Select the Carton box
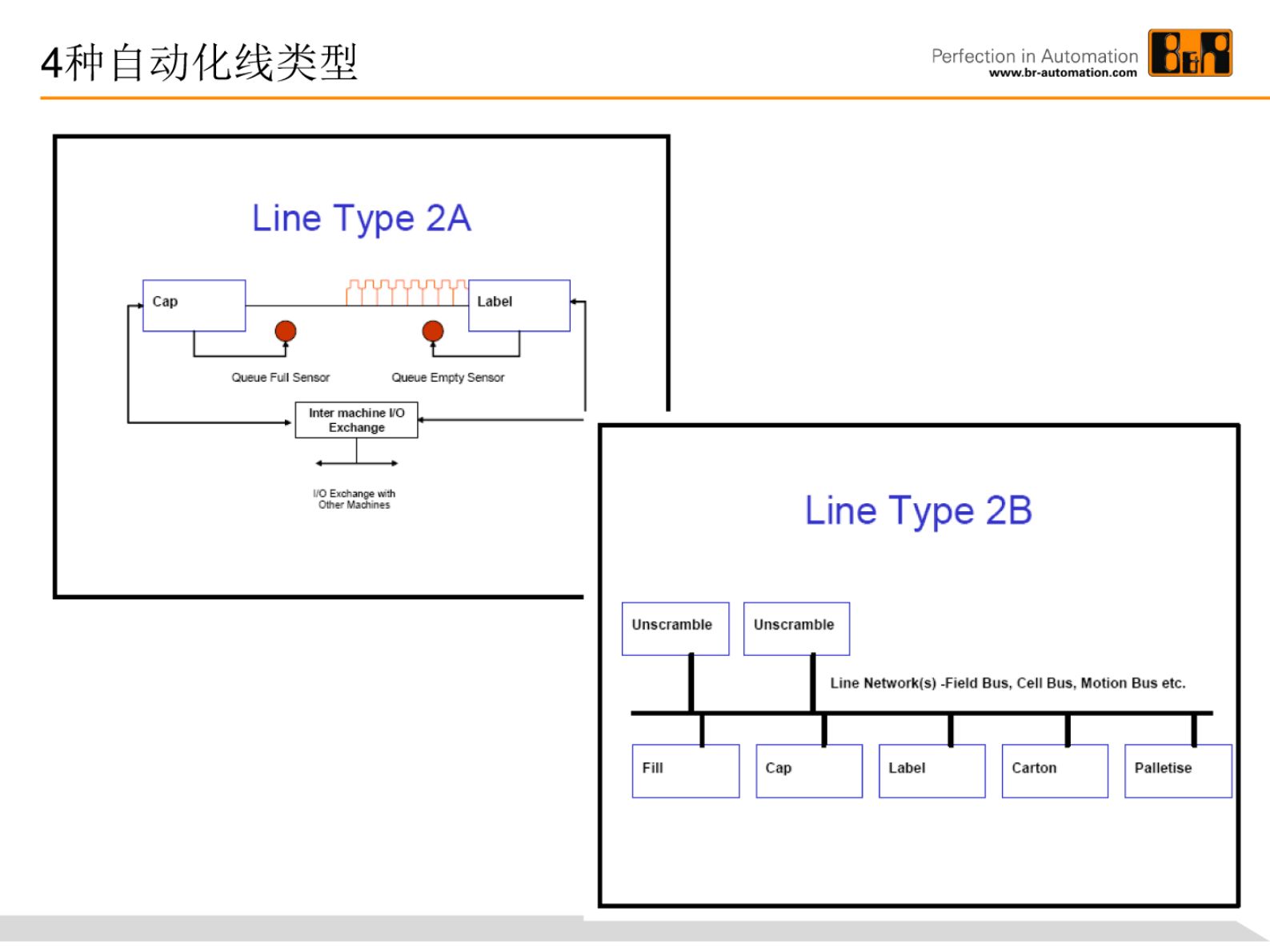 pos(1055,770)
